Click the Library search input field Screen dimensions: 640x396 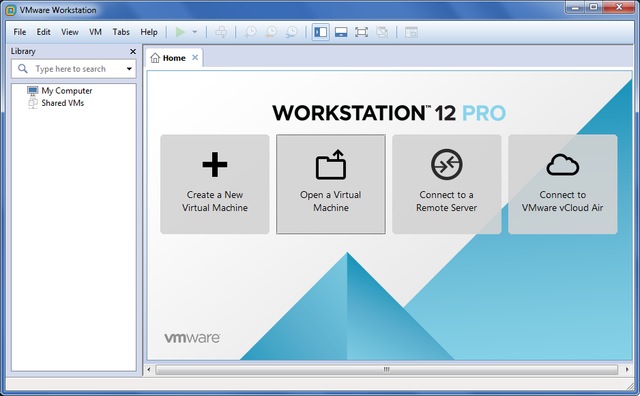(x=73, y=69)
